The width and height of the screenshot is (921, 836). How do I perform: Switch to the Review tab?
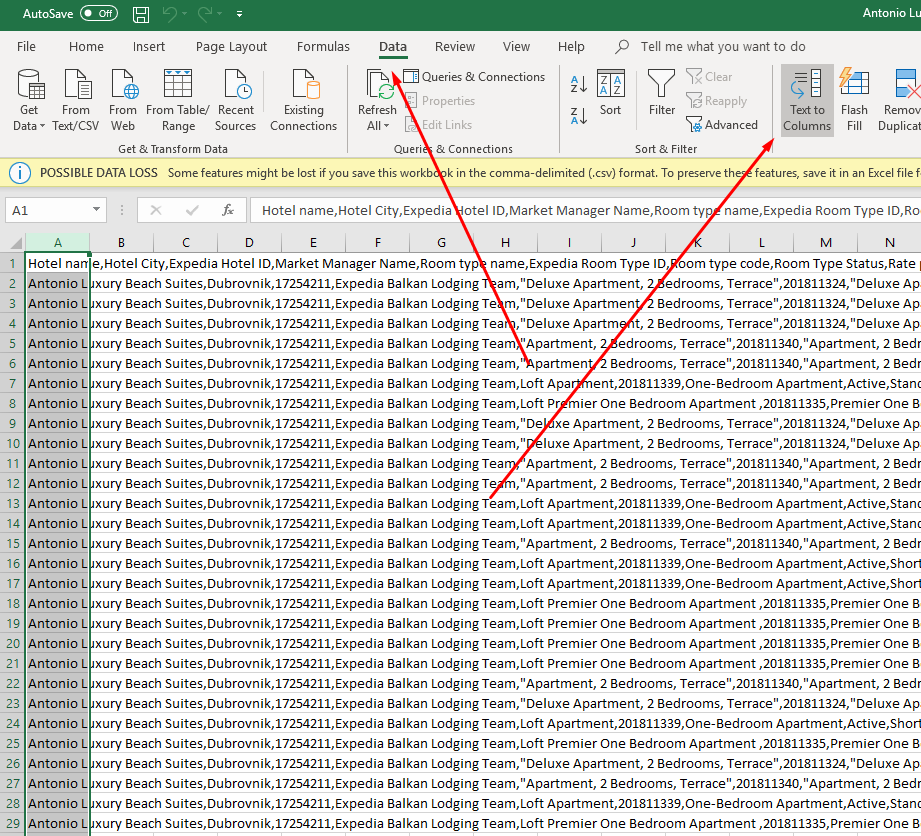tap(455, 46)
